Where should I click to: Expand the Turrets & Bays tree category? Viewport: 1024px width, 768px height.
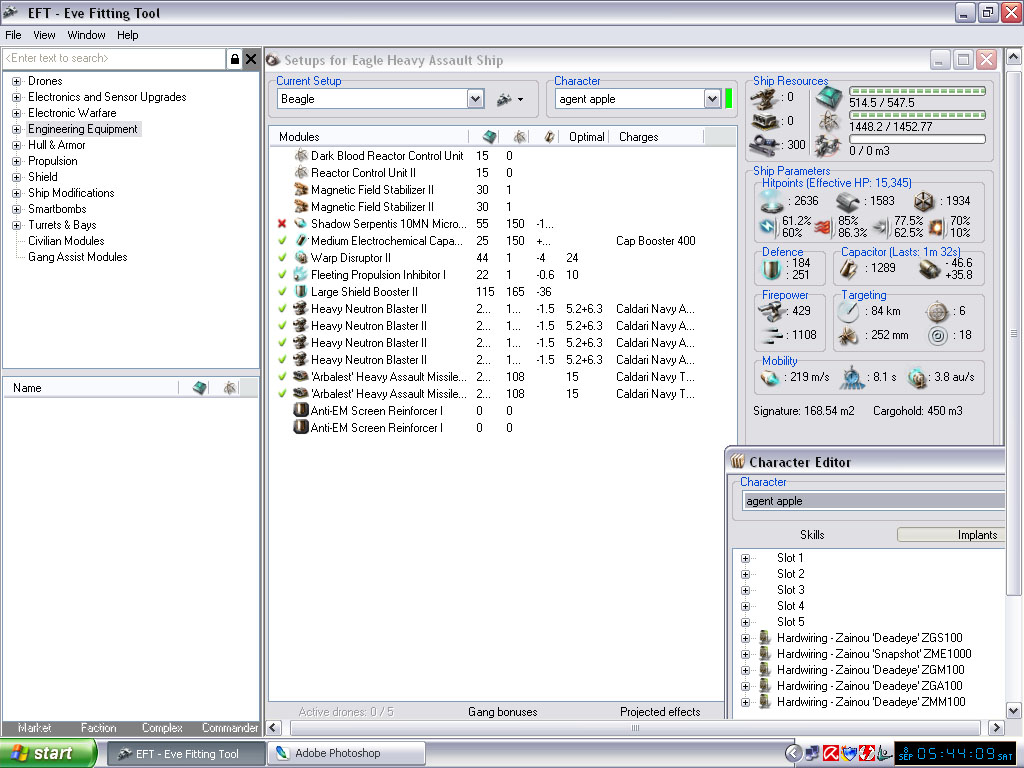click(x=16, y=225)
